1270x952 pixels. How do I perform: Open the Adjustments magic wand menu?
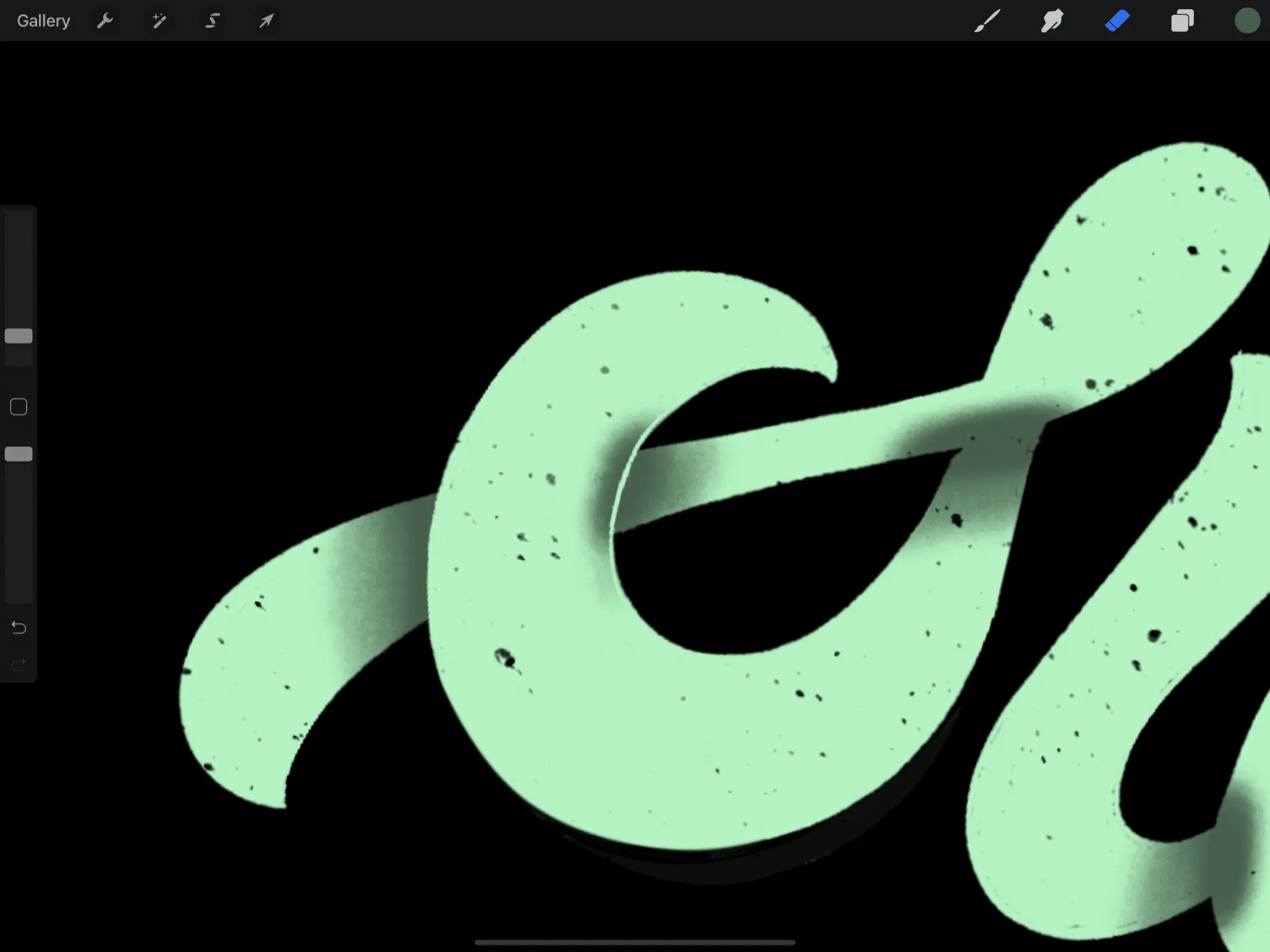(159, 21)
